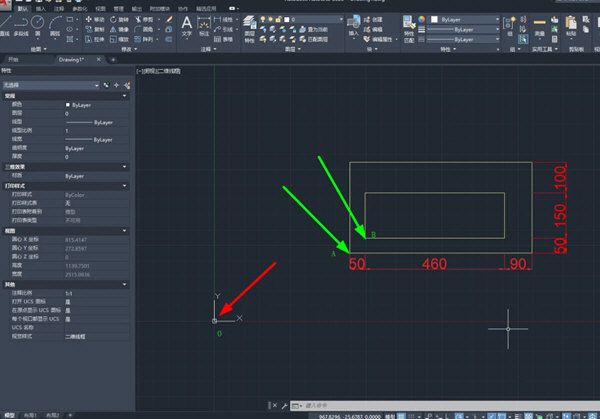600x419 pixels.
Task: Click the Table (表格) tool
Action: point(223,39)
